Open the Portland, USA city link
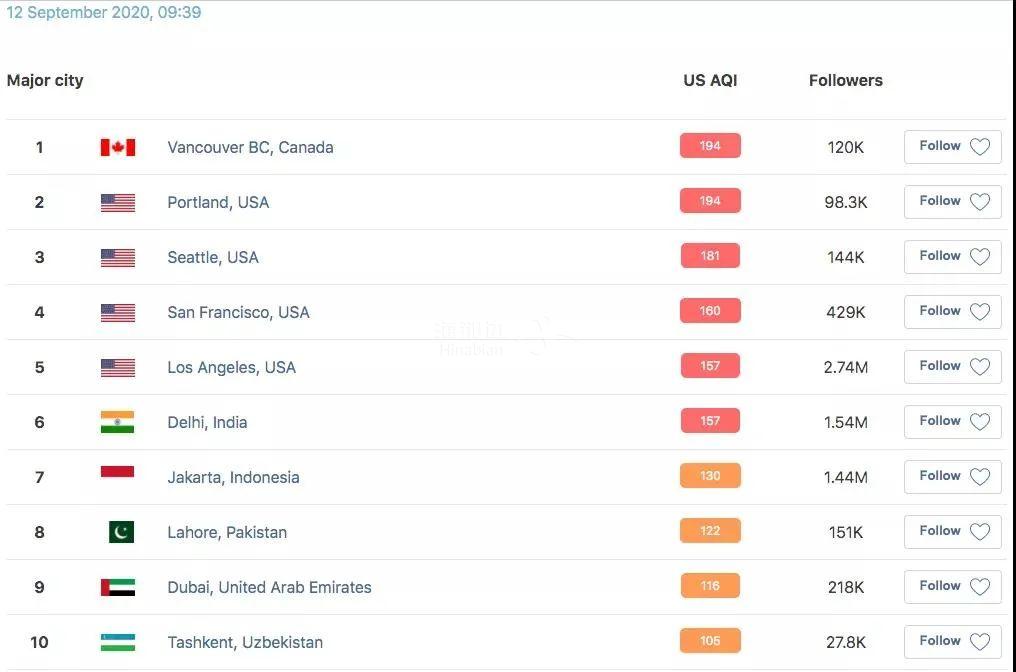Screen dimensions: 1016x672 (218, 202)
